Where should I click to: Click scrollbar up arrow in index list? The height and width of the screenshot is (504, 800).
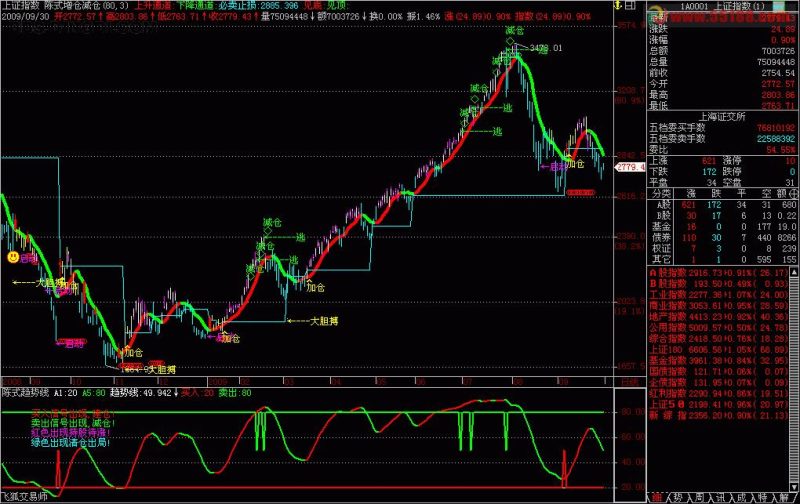point(794,272)
